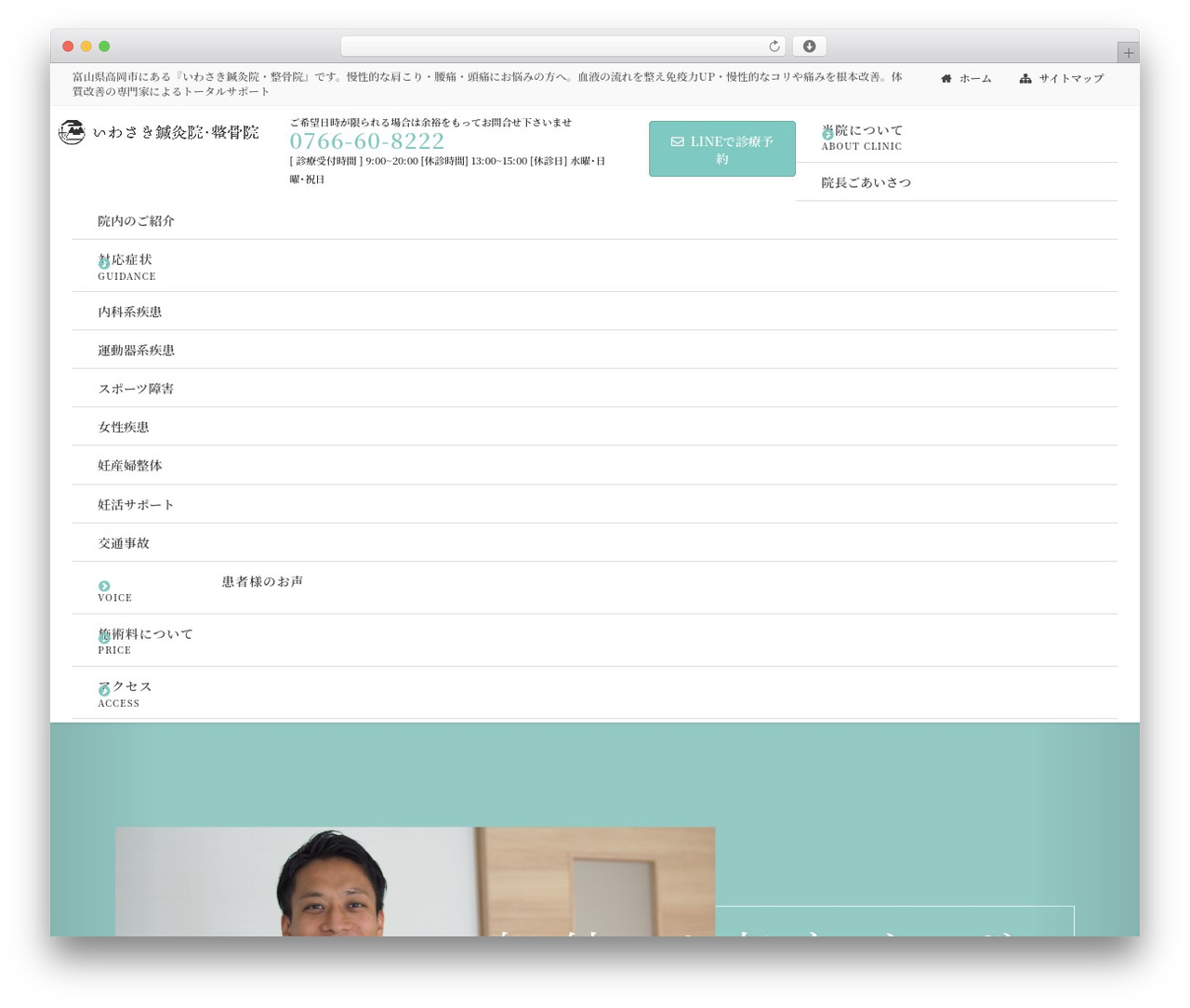Click the envelope icon on LINE button
Image resolution: width=1190 pixels, height=1008 pixels.
coord(678,142)
